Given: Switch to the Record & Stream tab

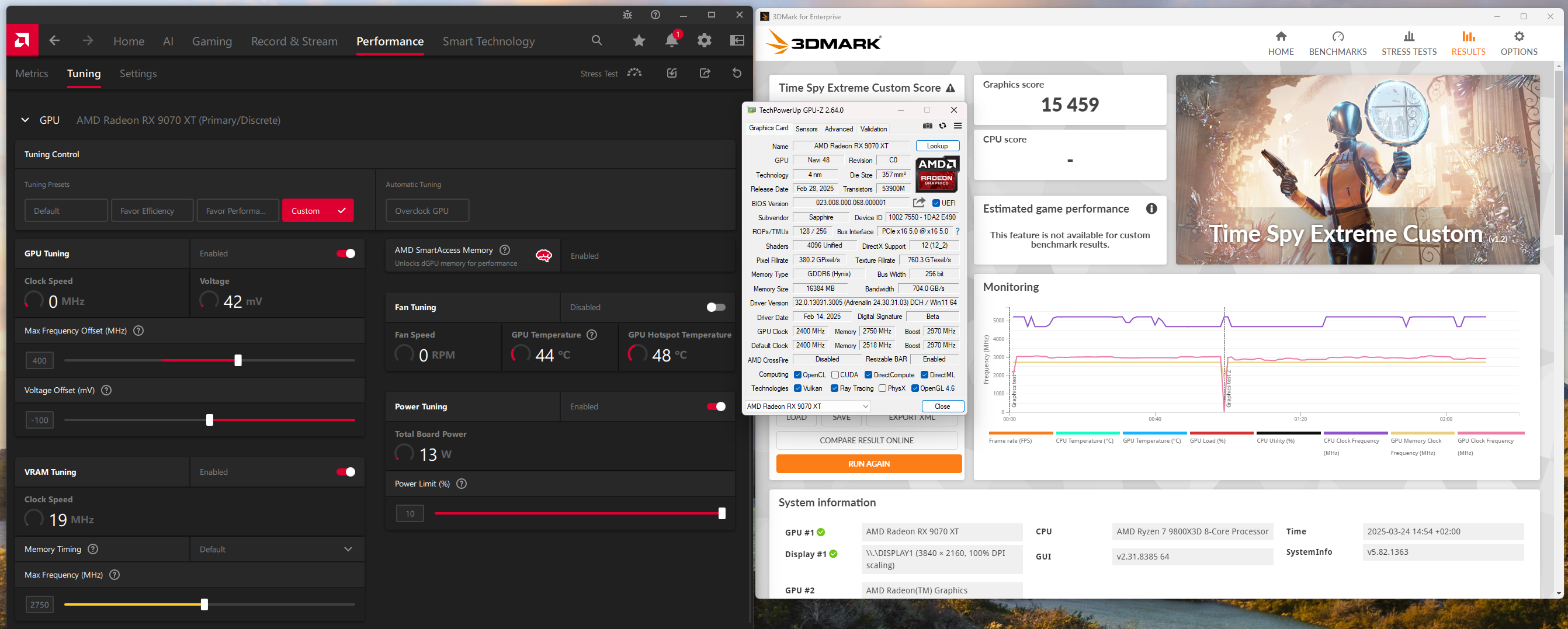Looking at the screenshot, I should pos(294,41).
